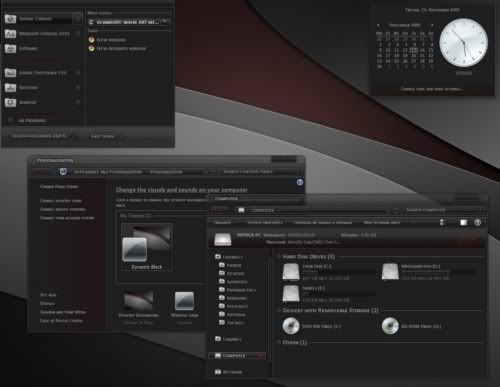Click Control Panel Home in Personalization window
The width and height of the screenshot is (500, 387).
tap(59, 187)
